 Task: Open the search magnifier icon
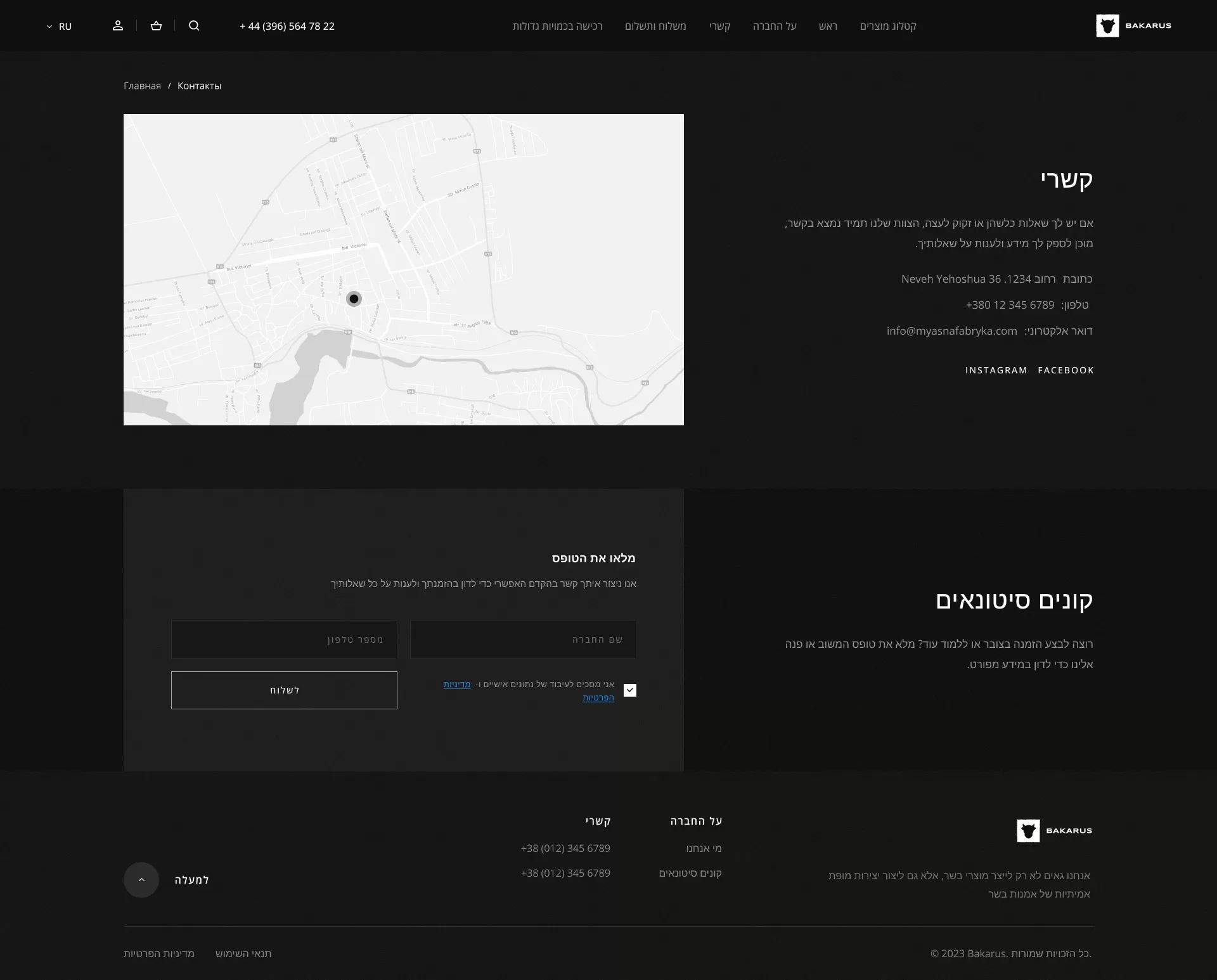[194, 26]
